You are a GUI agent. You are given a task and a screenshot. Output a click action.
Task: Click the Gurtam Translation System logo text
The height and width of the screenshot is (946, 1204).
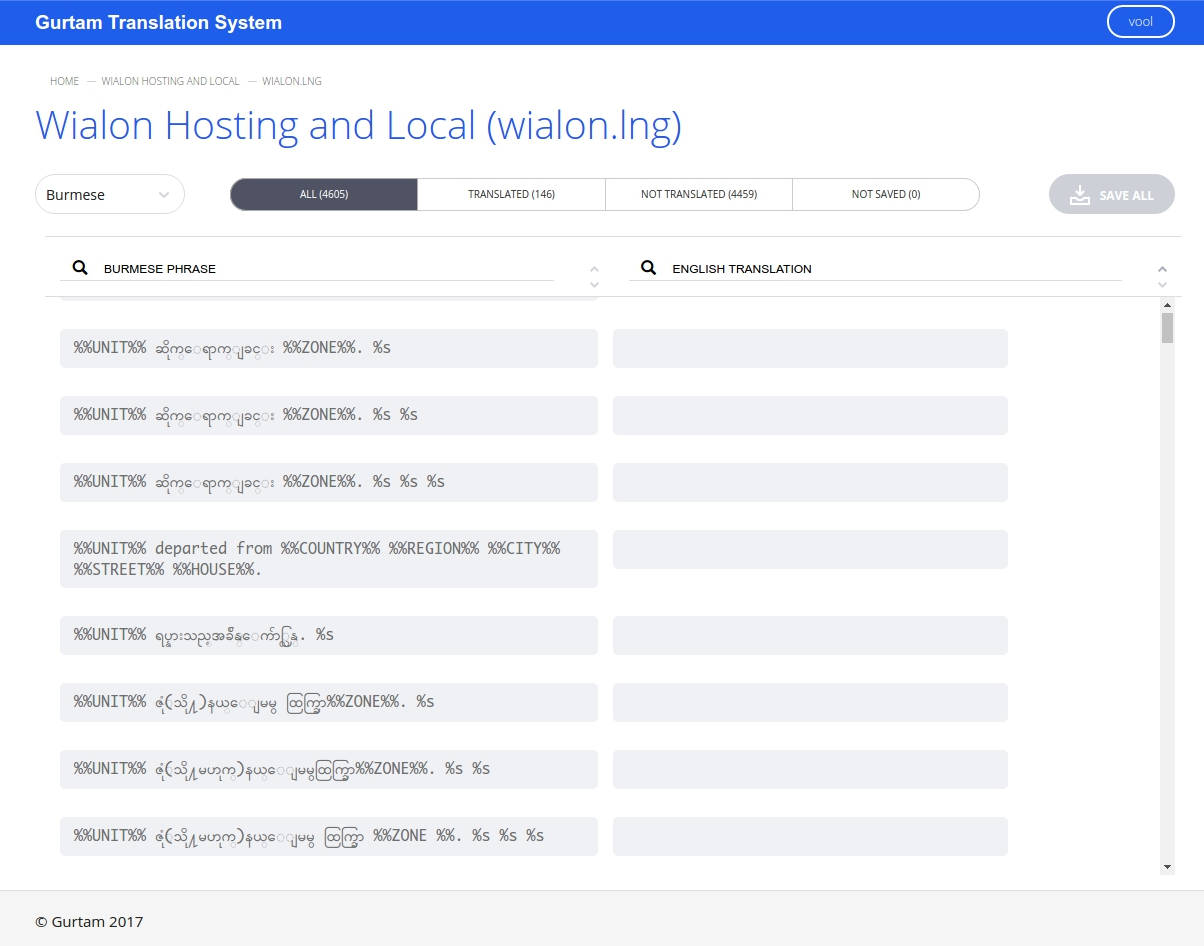tap(158, 21)
